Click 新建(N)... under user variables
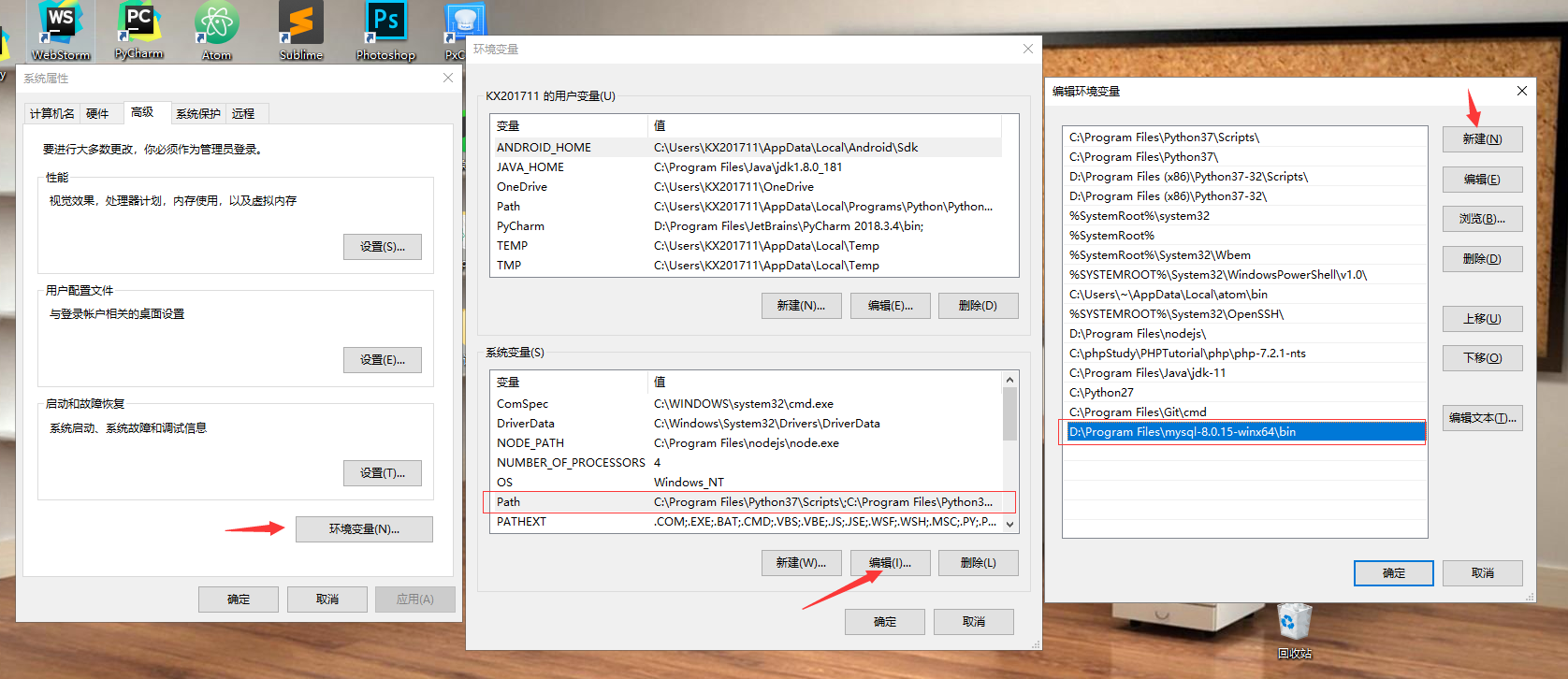Screen dimensions: 1568x679 pos(801,306)
